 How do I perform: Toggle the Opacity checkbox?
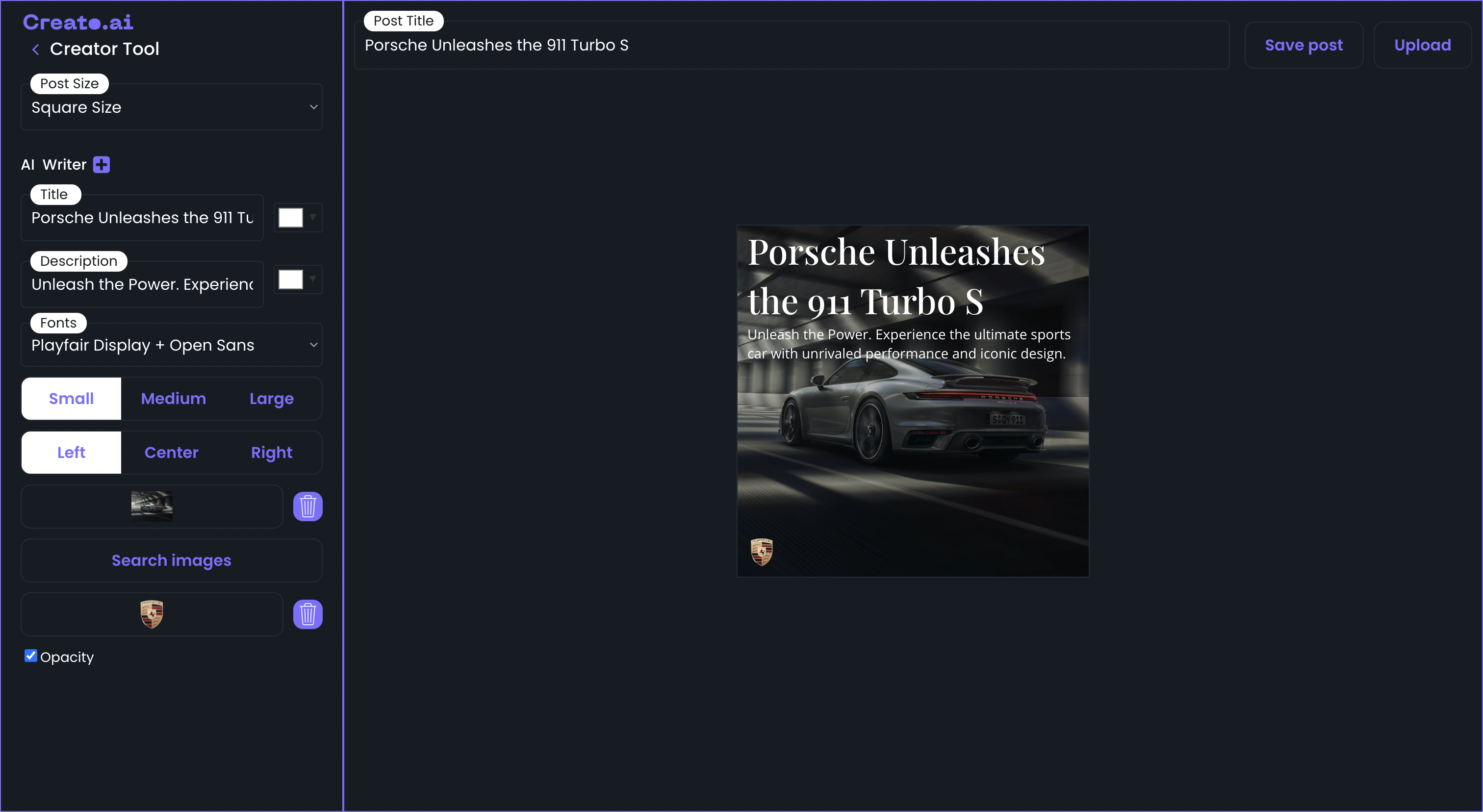pos(30,656)
